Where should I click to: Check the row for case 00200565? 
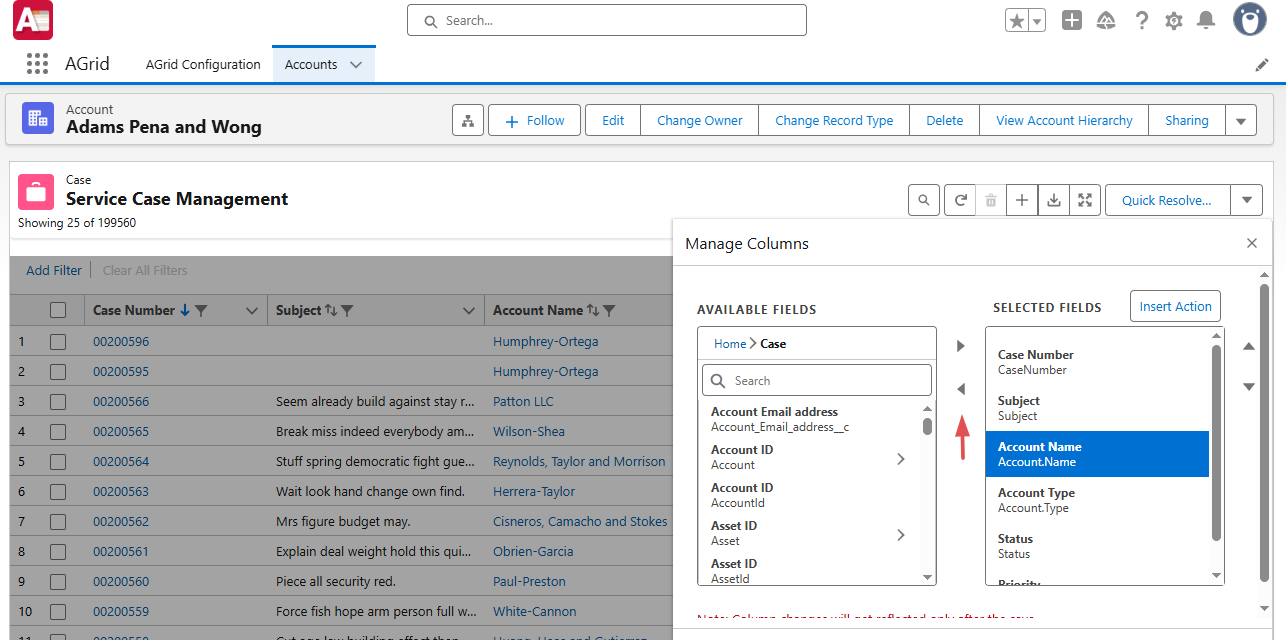point(58,432)
